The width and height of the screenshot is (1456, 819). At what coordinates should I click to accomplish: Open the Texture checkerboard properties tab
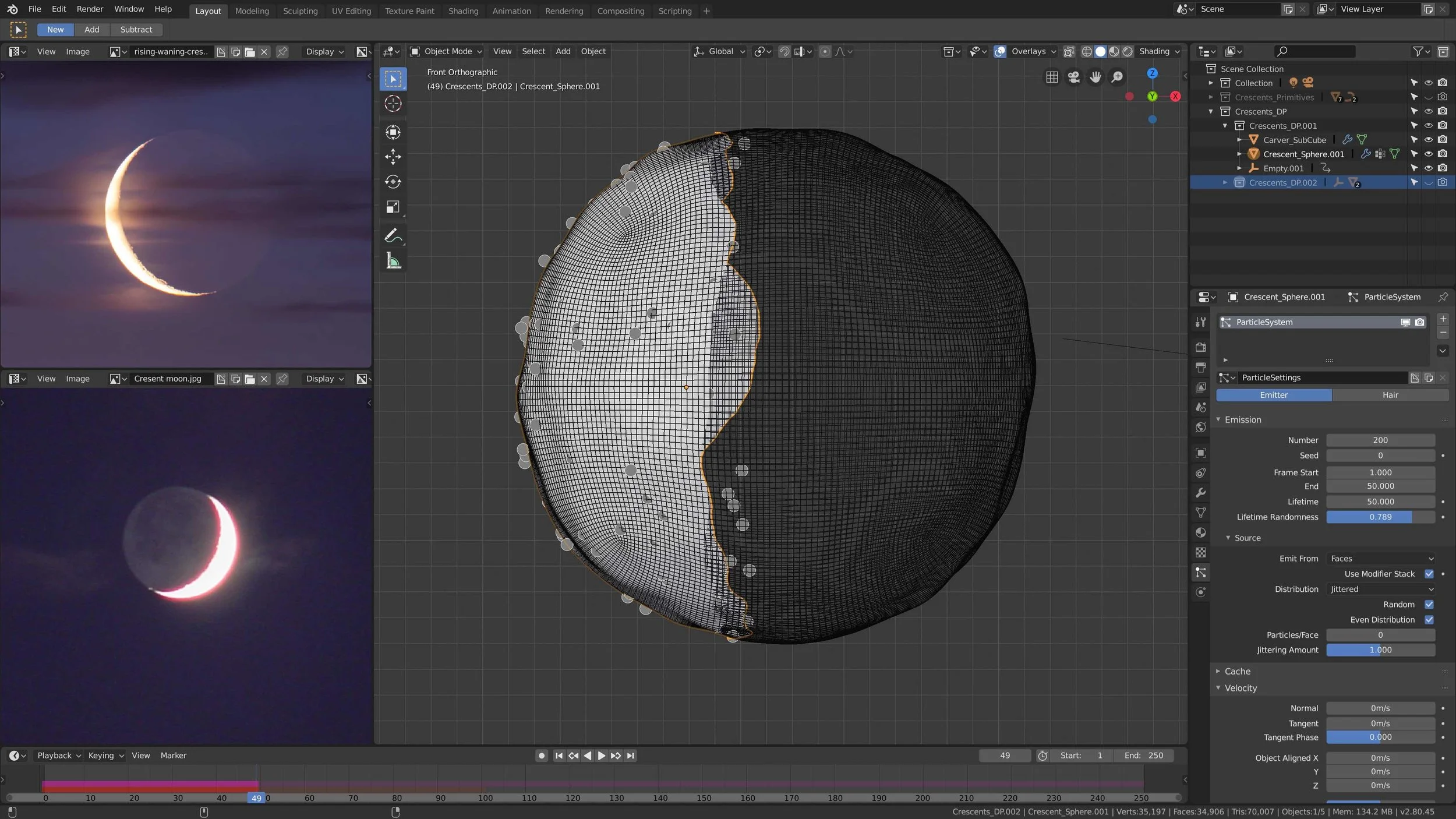coord(1200,552)
